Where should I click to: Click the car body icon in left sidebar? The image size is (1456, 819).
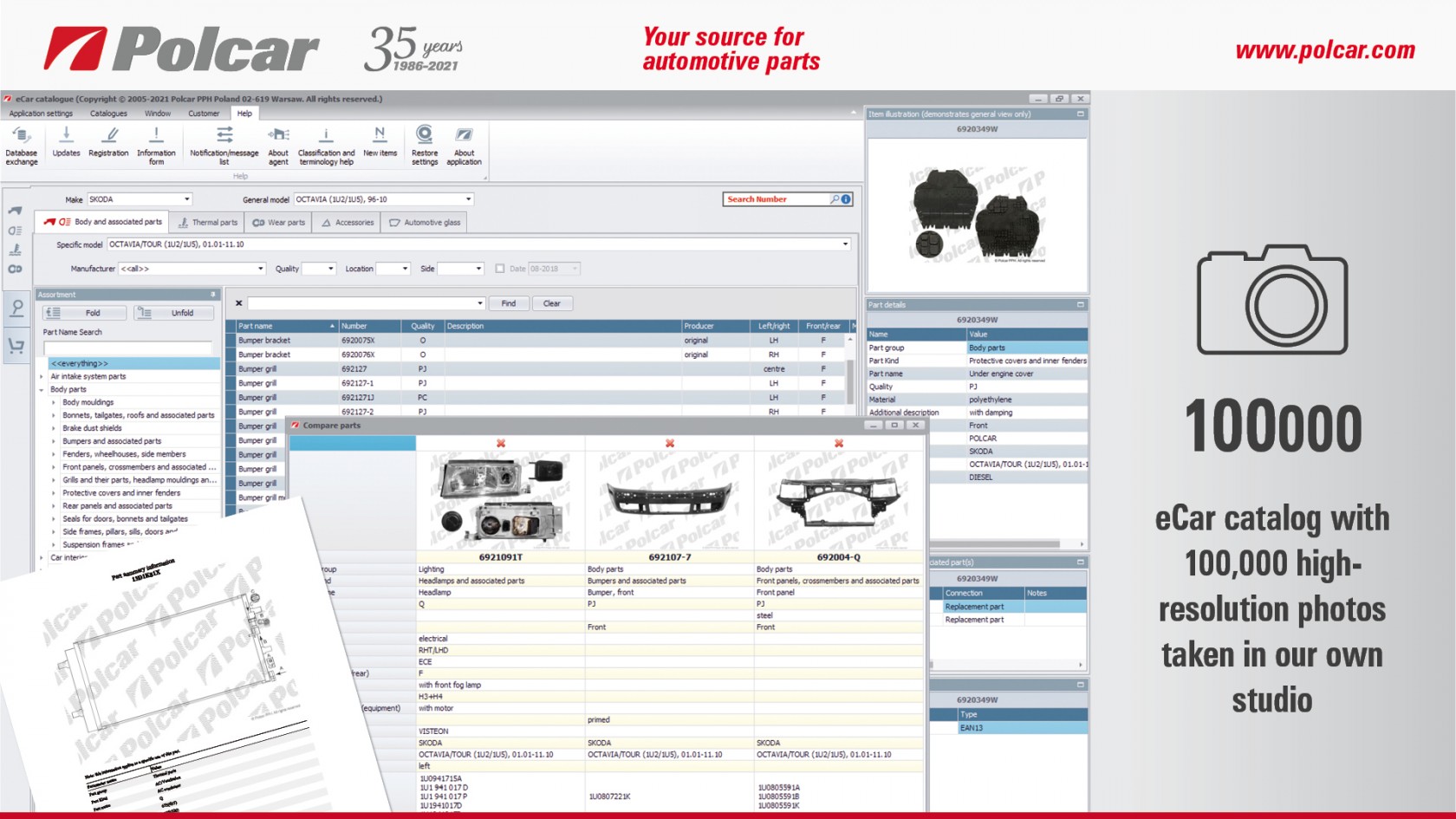click(15, 211)
